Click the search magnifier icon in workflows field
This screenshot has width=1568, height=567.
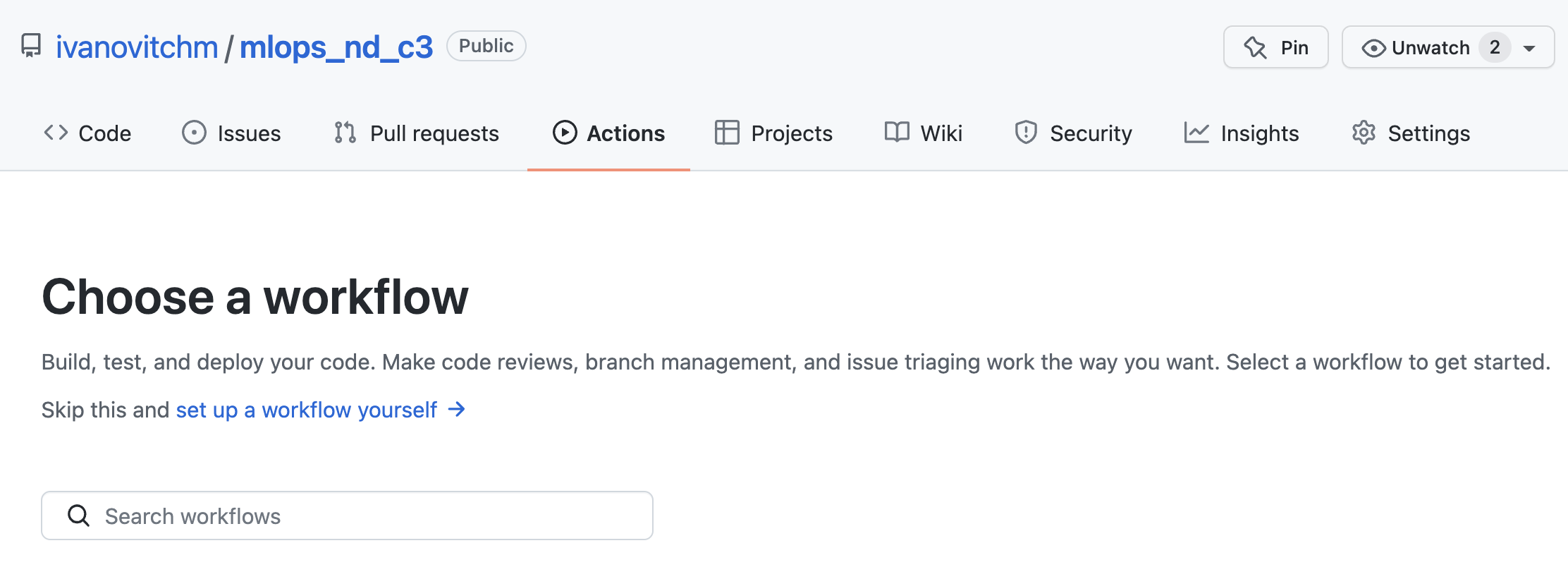click(x=78, y=516)
